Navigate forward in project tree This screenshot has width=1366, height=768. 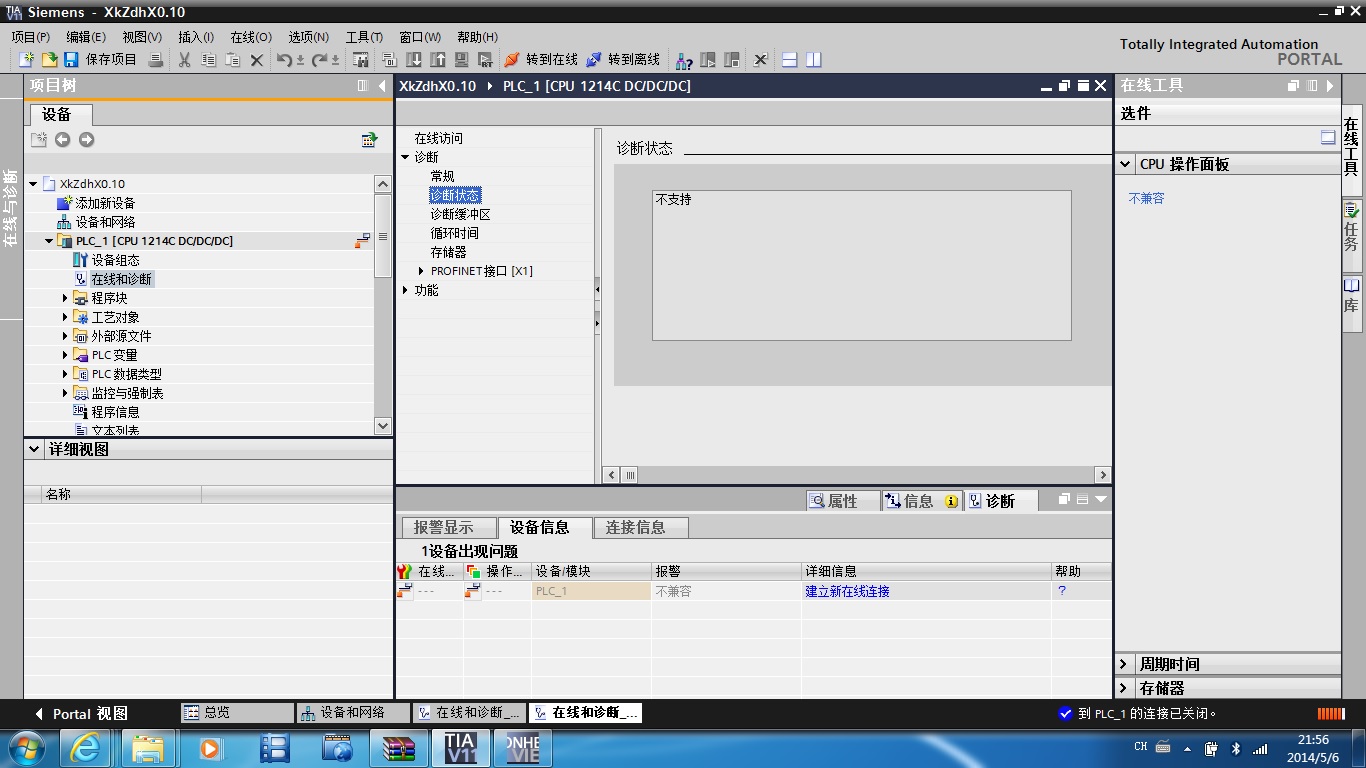tap(86, 140)
